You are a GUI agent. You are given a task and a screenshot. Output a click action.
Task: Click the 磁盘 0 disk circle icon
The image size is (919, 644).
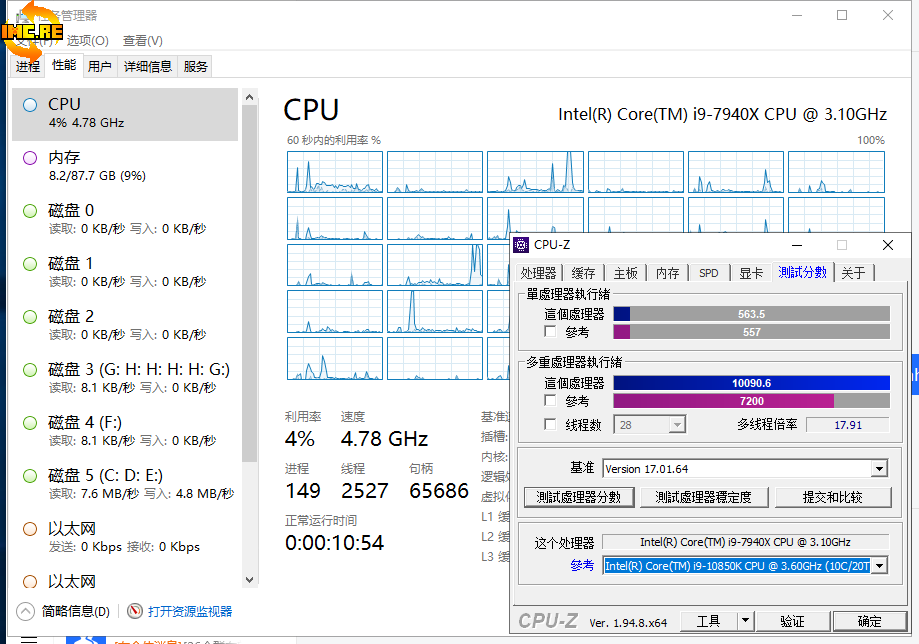coord(30,210)
